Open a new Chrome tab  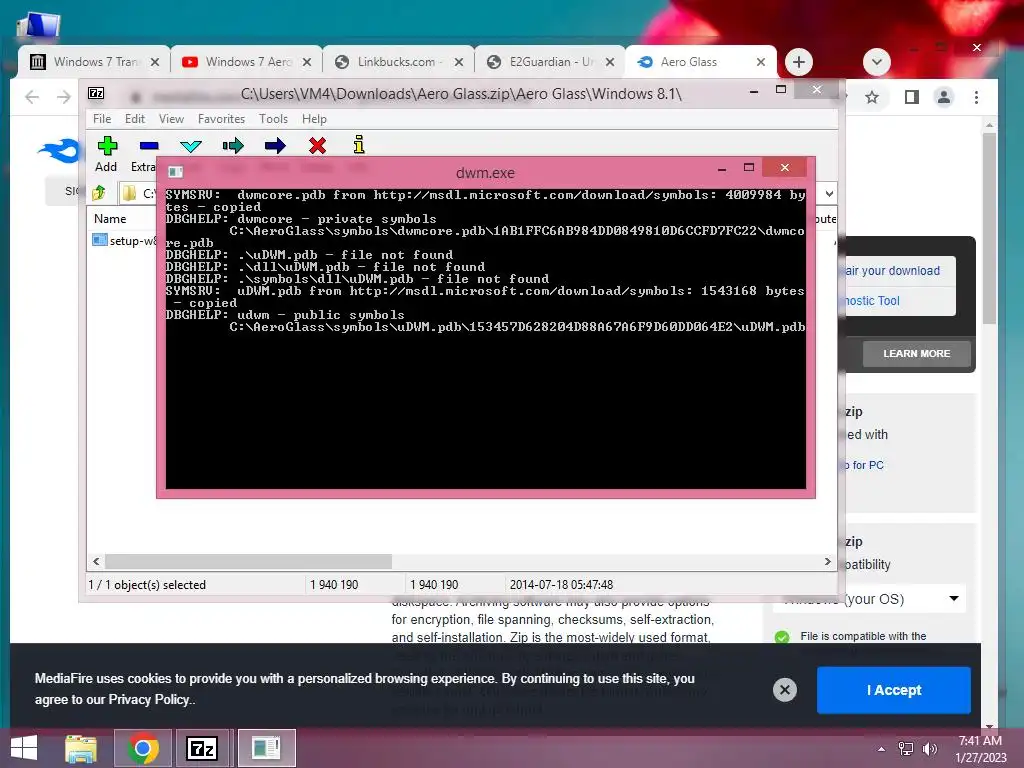coord(798,62)
